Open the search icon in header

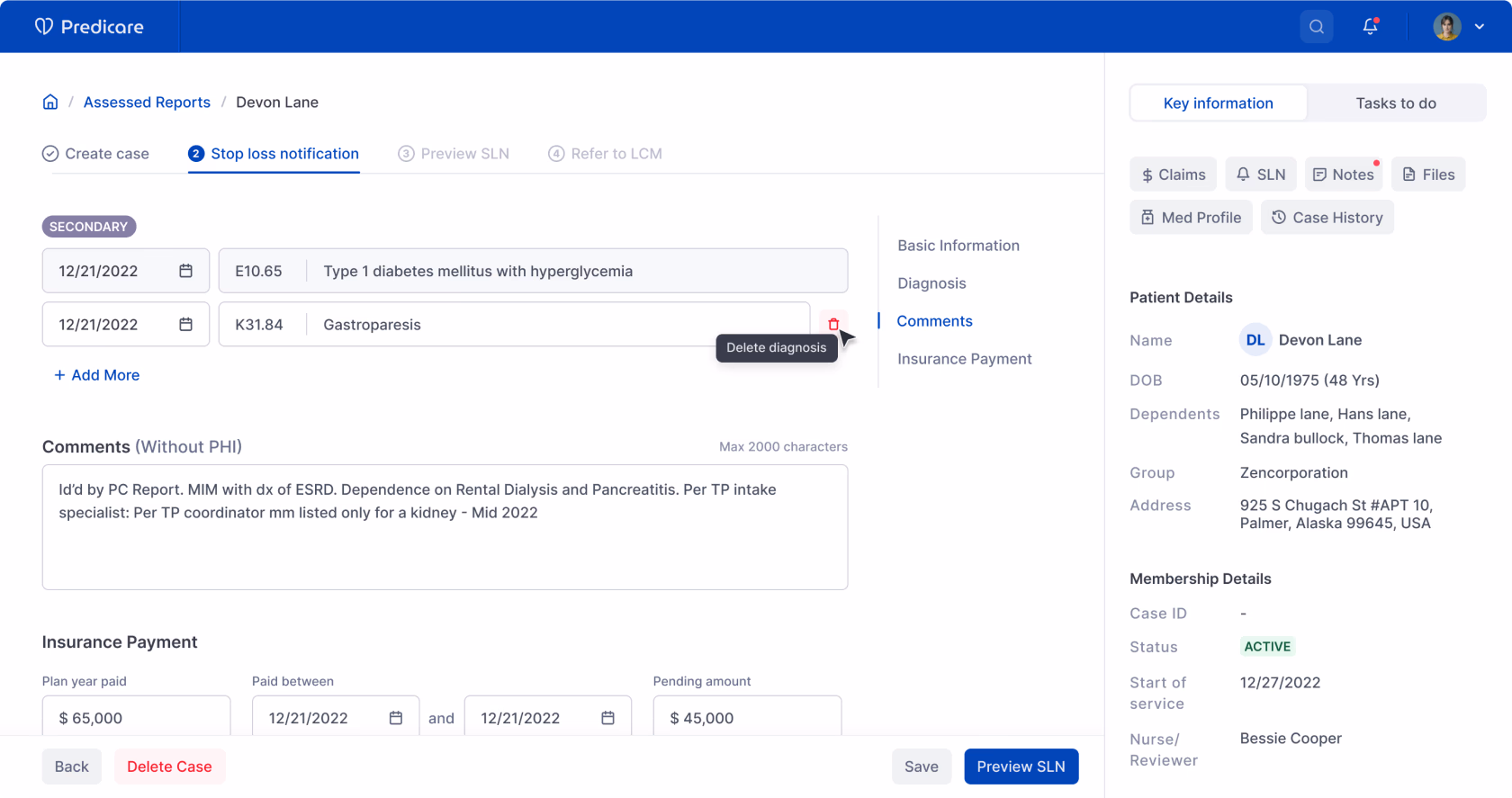1317,27
